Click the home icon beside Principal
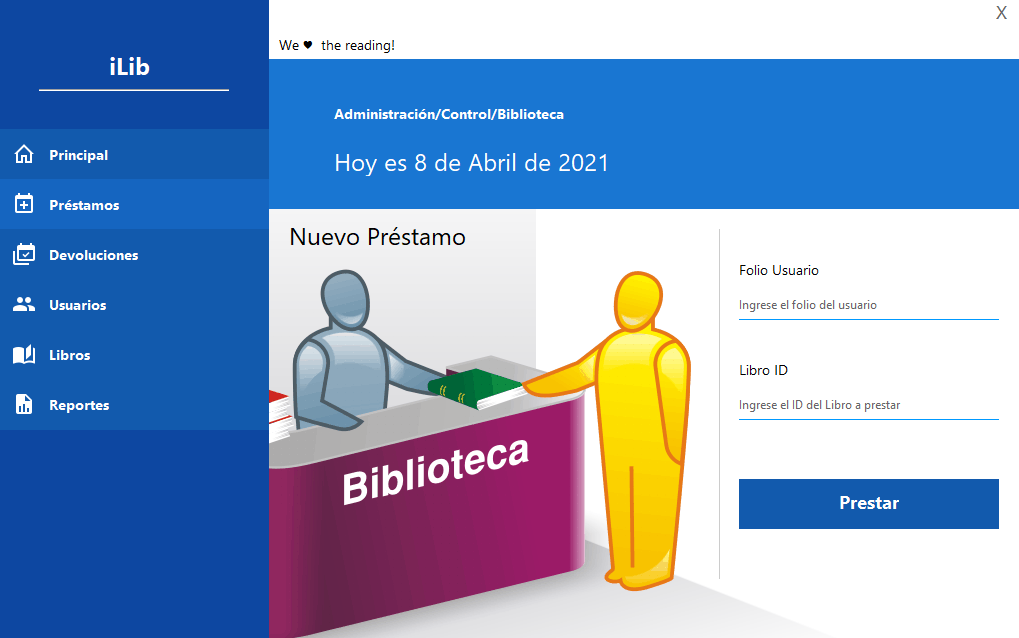This screenshot has width=1019, height=638. 24,155
